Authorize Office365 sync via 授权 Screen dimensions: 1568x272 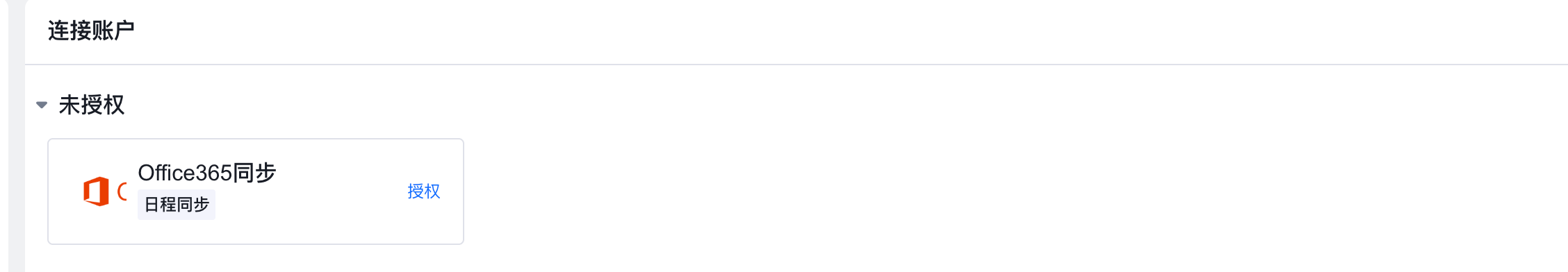pos(424,192)
